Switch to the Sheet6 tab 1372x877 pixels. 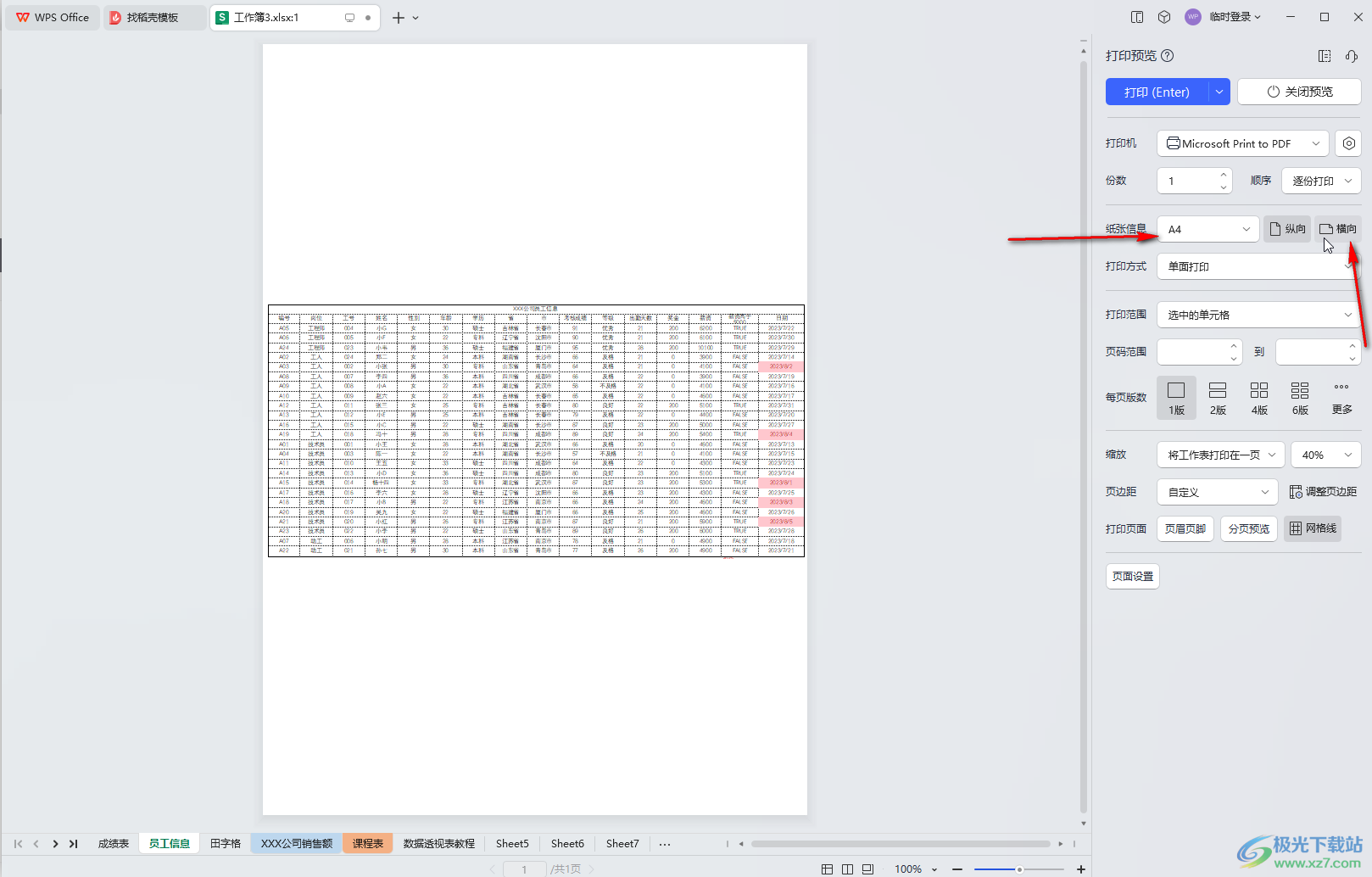coord(567,844)
